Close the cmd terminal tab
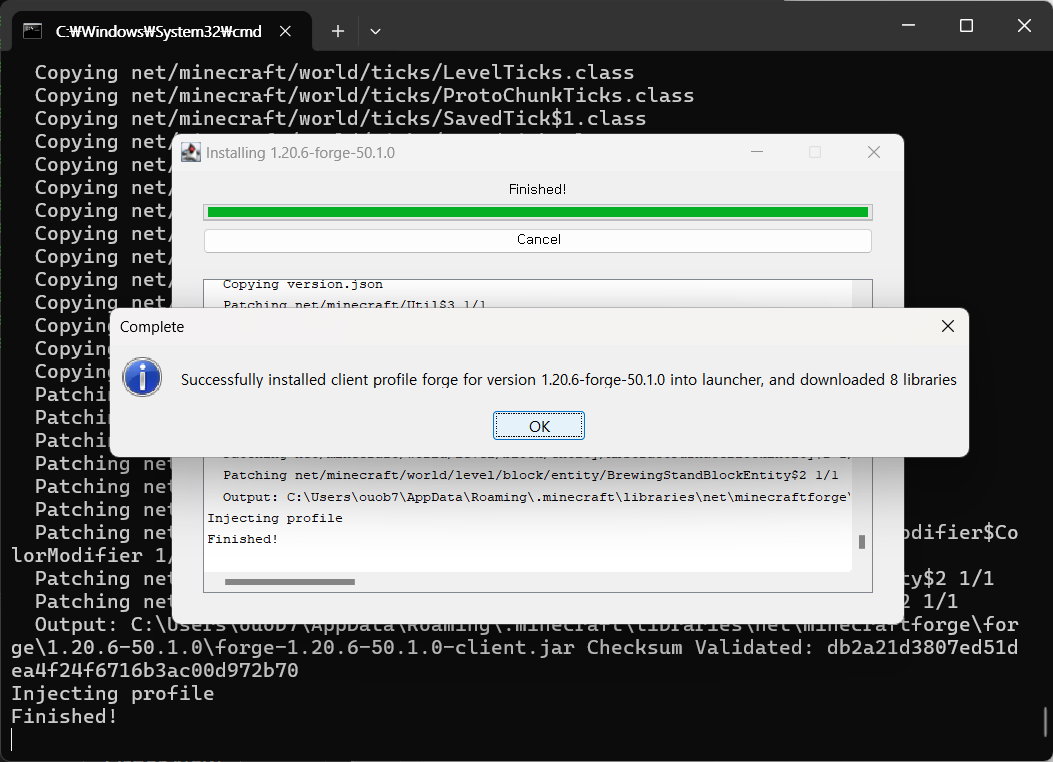Screen dimensions: 1053x762 285,31
